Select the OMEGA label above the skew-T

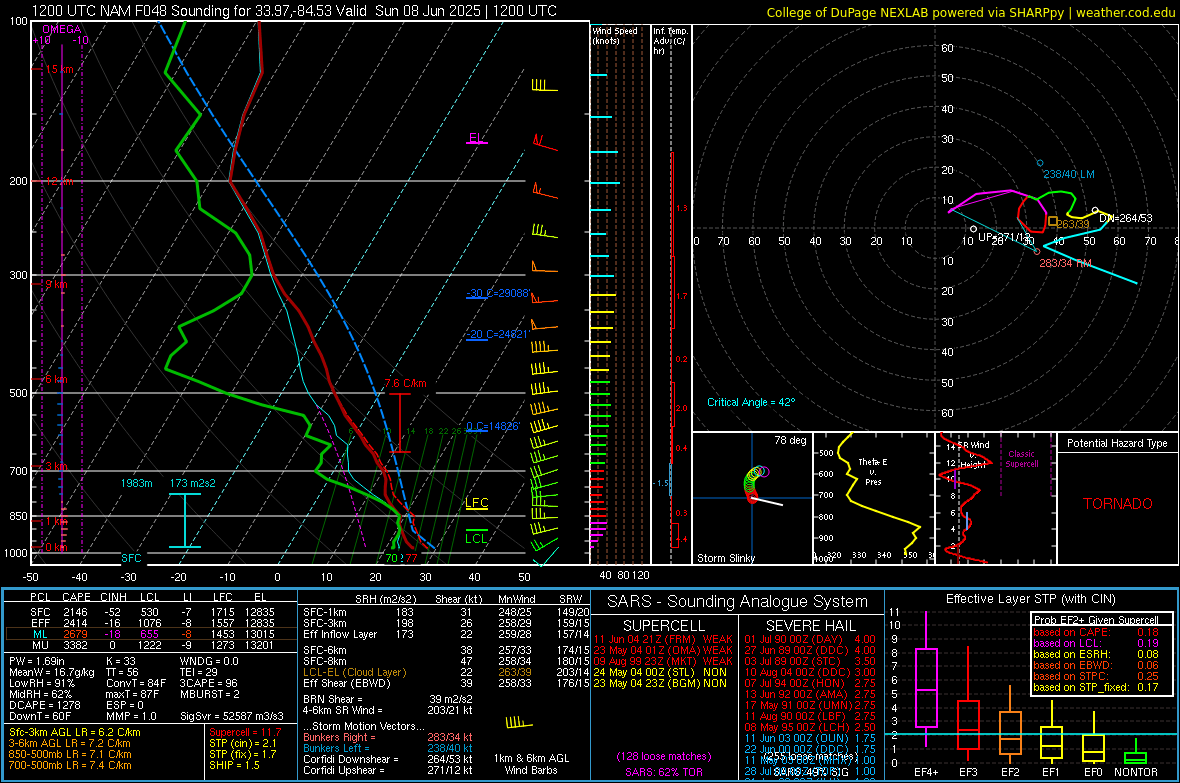click(61, 29)
